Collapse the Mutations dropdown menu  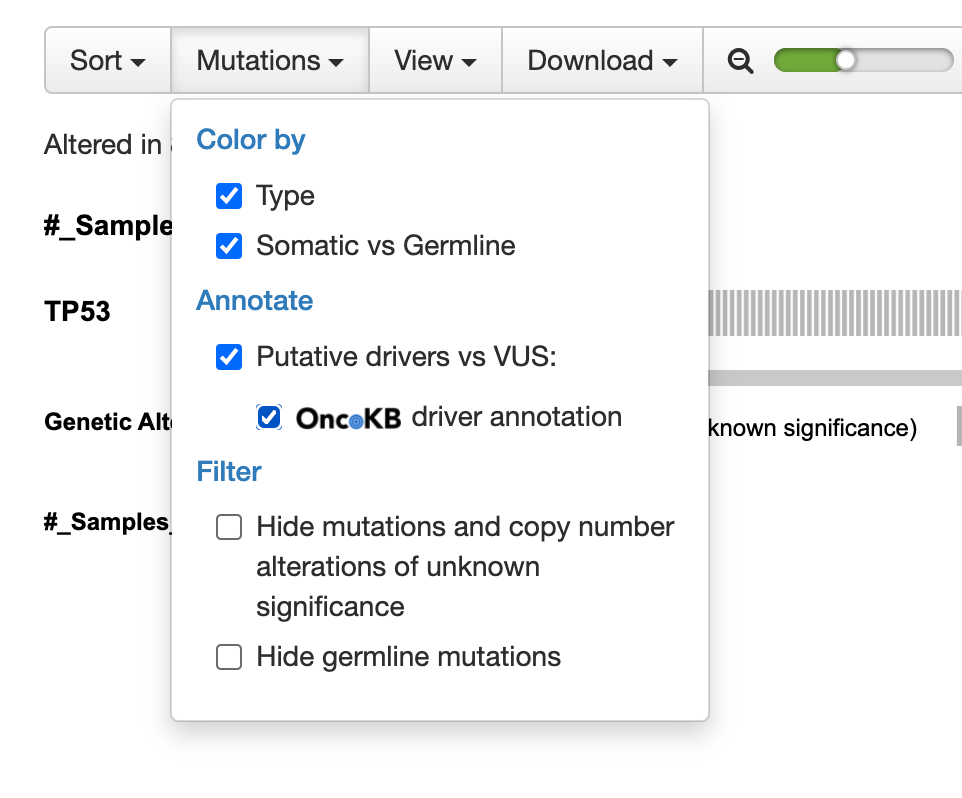pyautogui.click(x=269, y=60)
